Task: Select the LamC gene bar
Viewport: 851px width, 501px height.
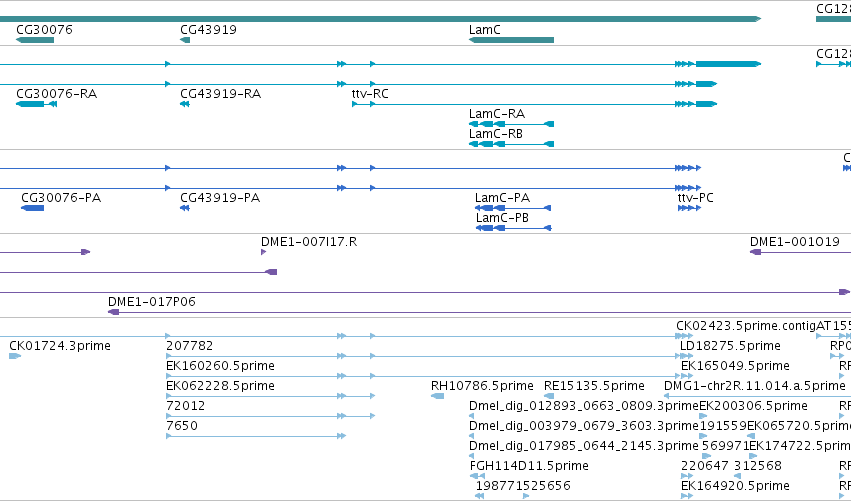Action: coord(511,40)
